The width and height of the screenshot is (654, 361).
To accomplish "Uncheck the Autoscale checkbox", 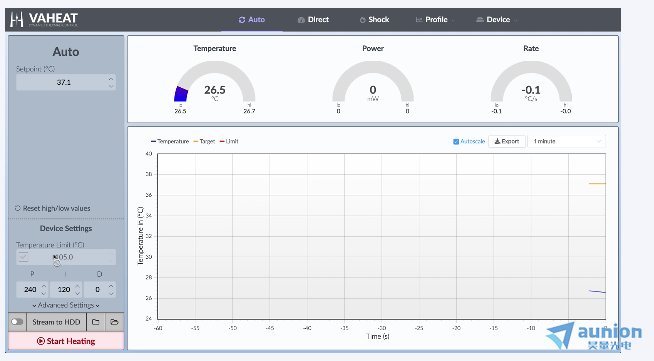I will pos(456,142).
